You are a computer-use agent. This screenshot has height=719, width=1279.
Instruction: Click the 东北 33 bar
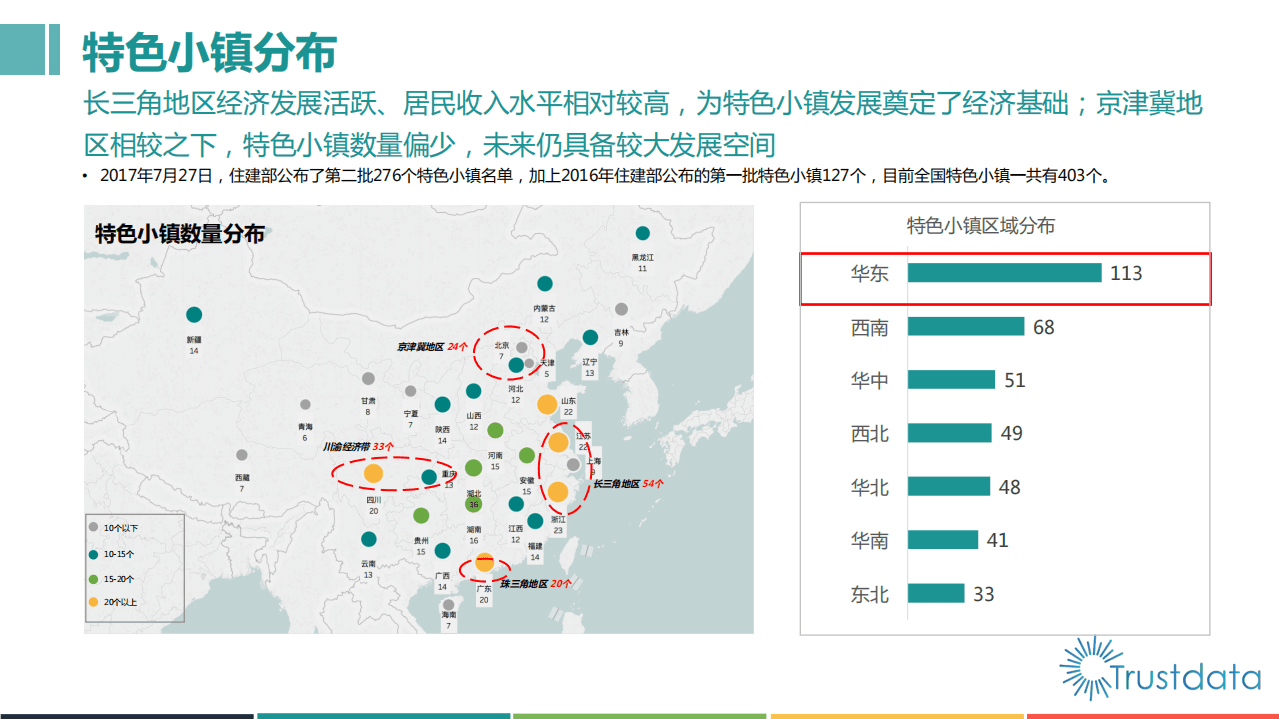point(935,594)
